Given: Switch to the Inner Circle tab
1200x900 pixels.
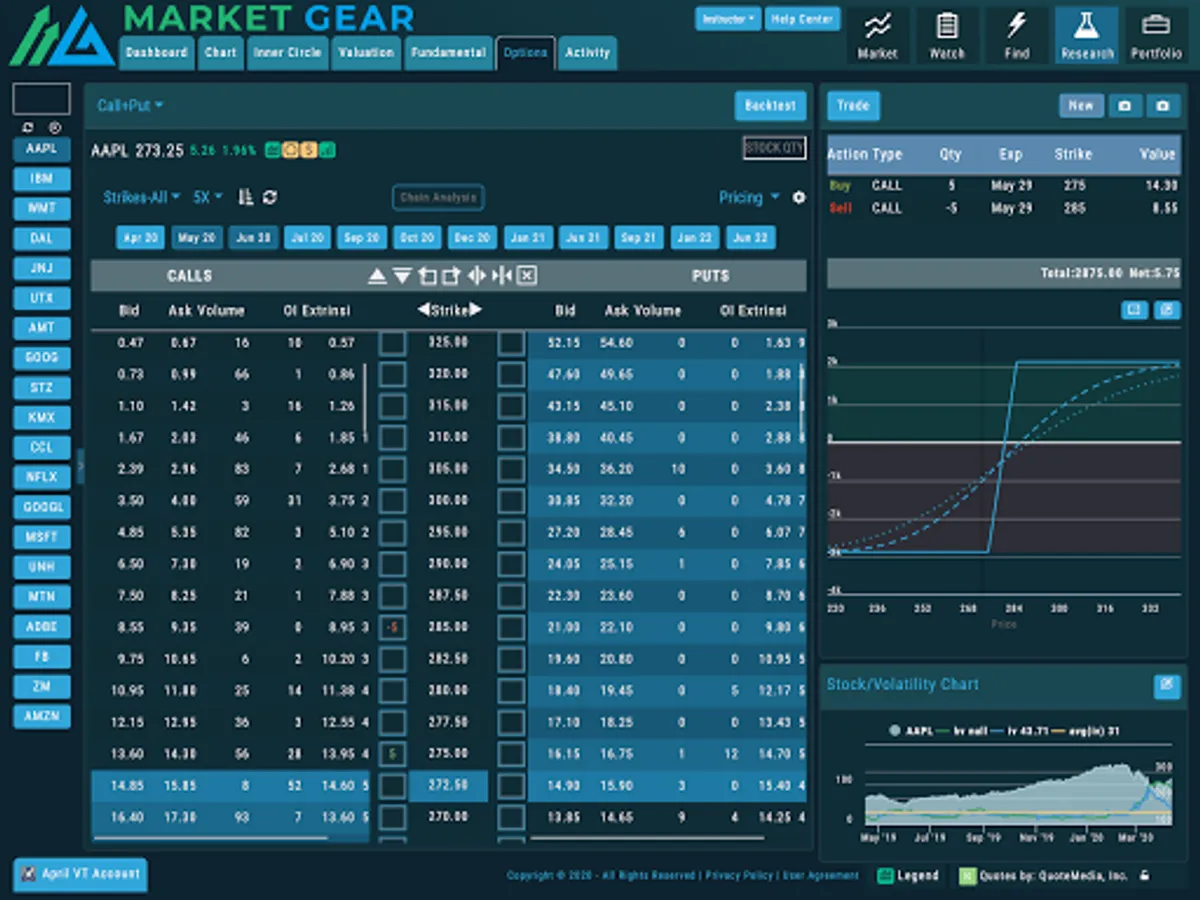Looking at the screenshot, I should coord(289,53).
